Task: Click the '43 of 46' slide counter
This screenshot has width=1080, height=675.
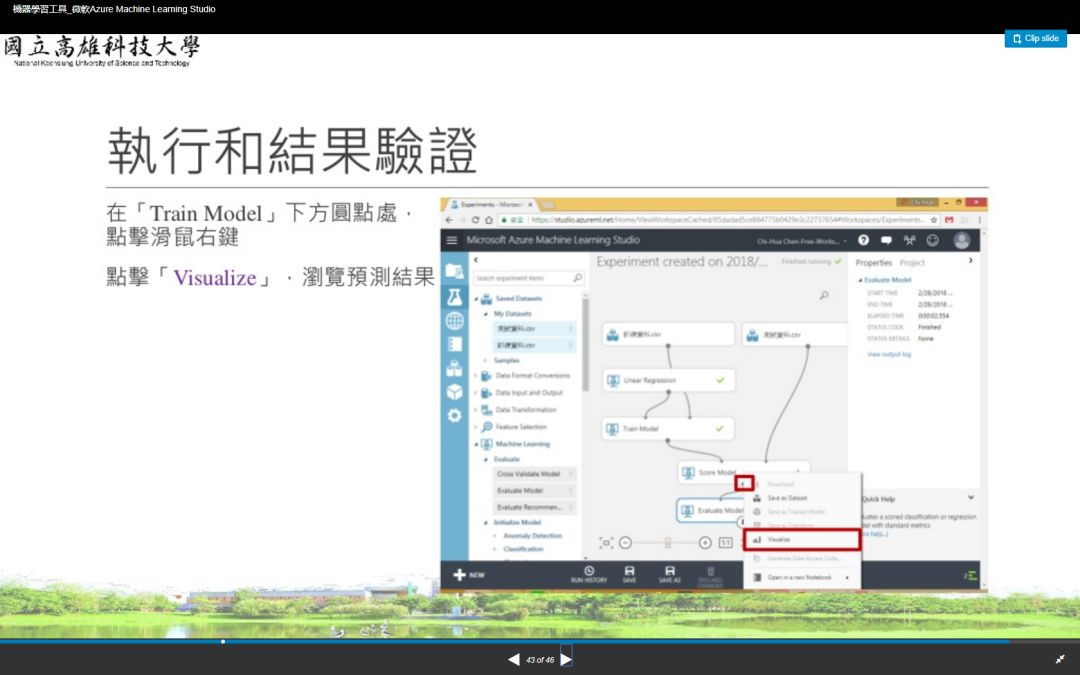Action: click(540, 660)
